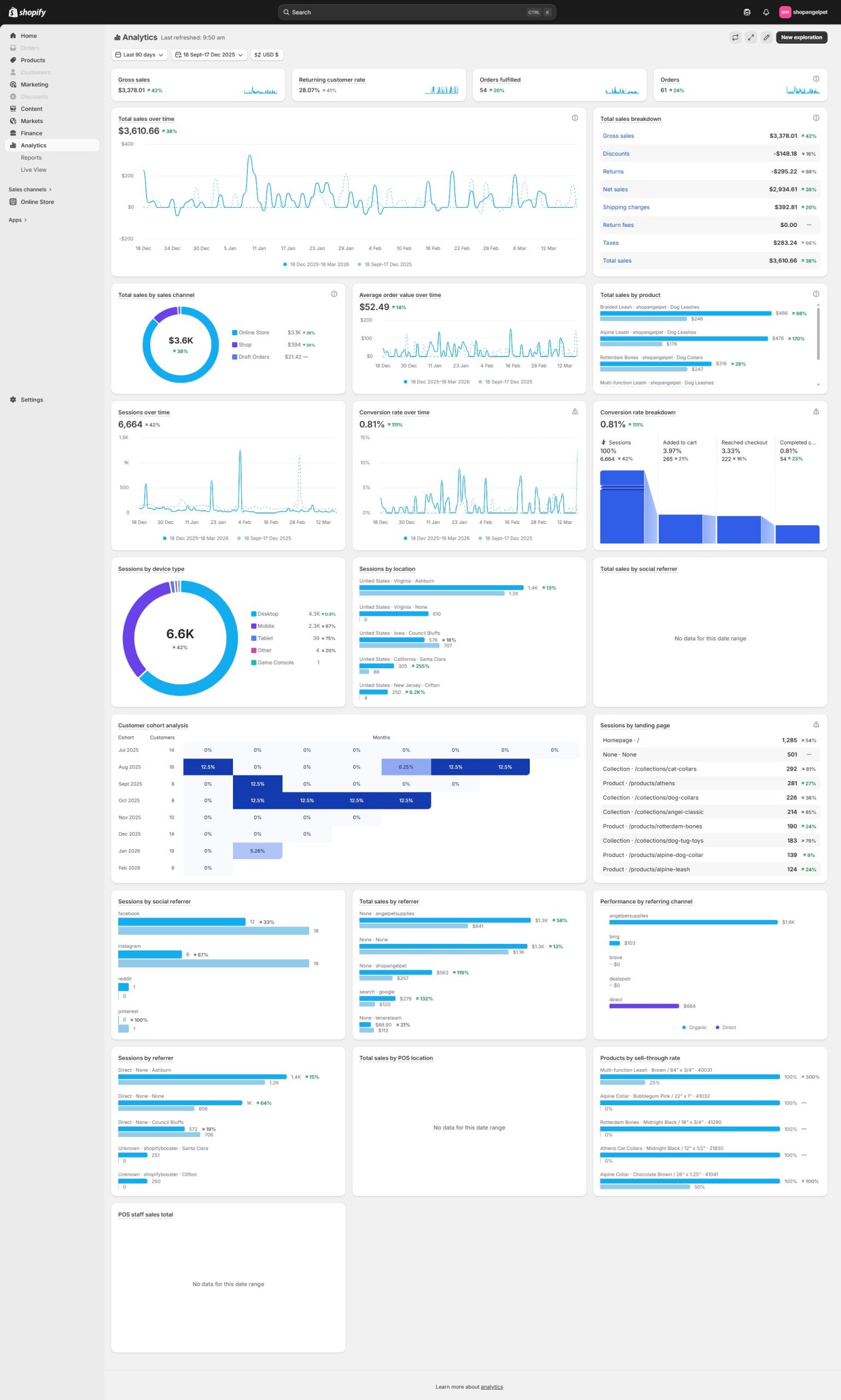Expand the Apps section in sidebar
This screenshot has width=841, height=1400.
coord(17,220)
